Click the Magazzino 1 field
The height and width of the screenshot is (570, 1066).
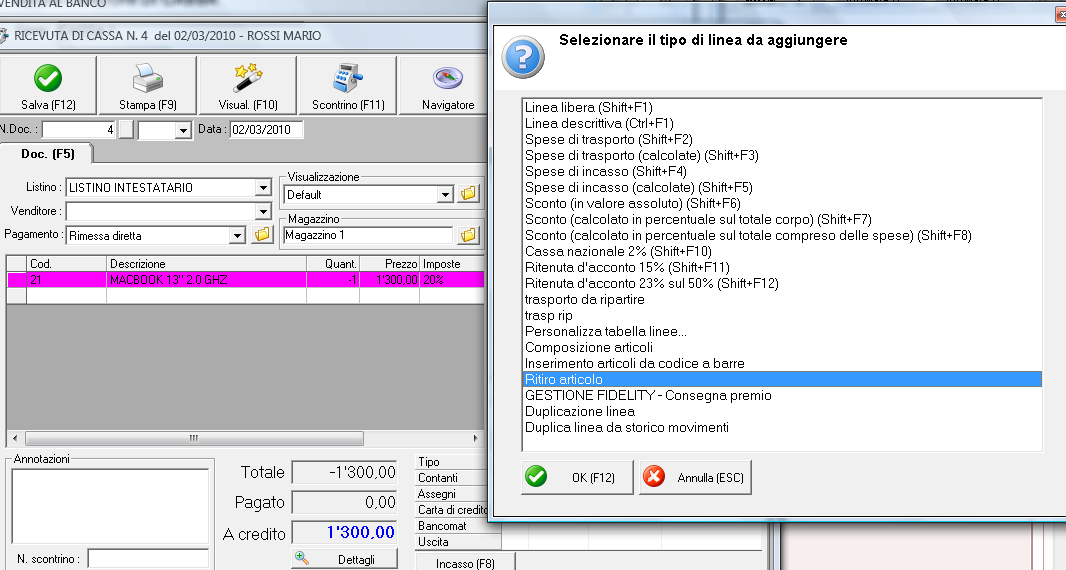click(368, 235)
